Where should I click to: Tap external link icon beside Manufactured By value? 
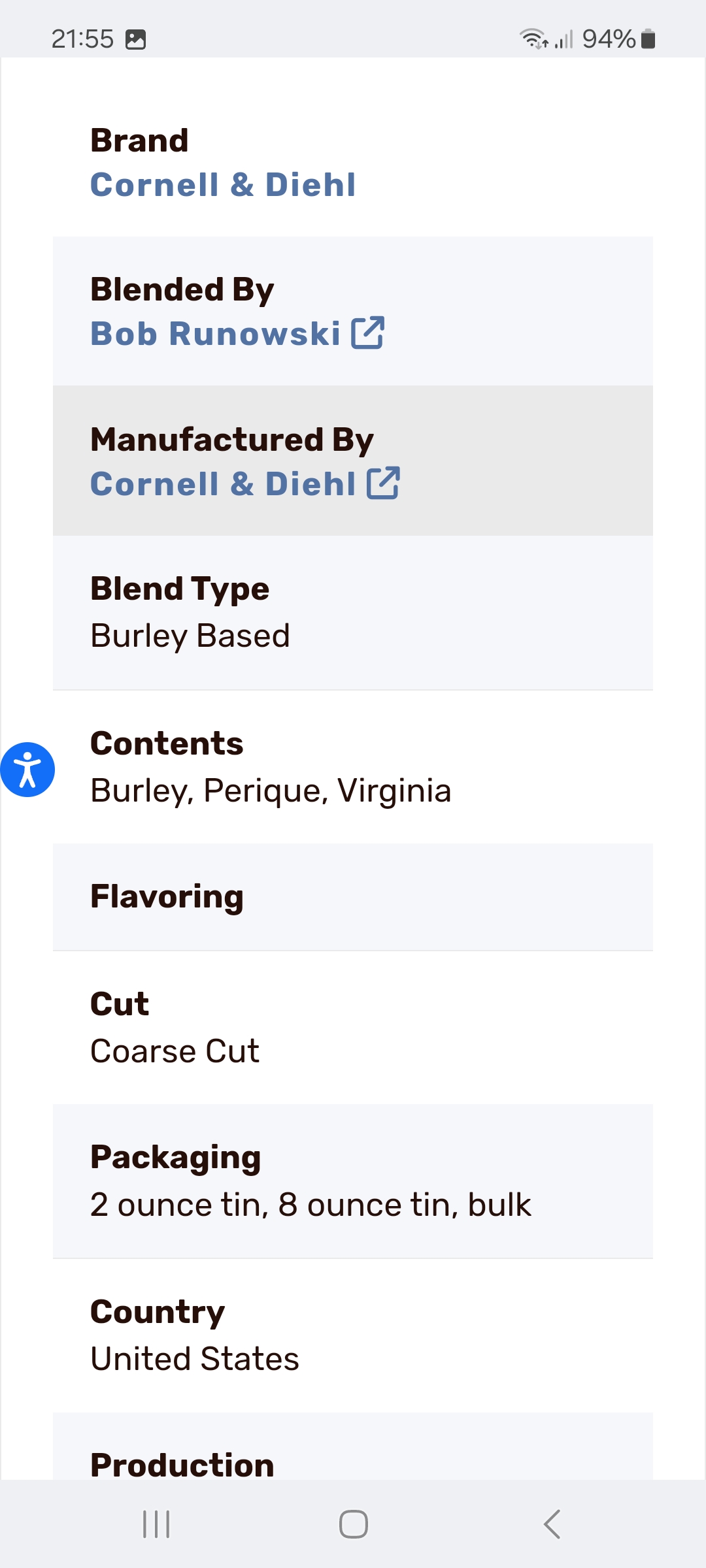pyautogui.click(x=383, y=483)
